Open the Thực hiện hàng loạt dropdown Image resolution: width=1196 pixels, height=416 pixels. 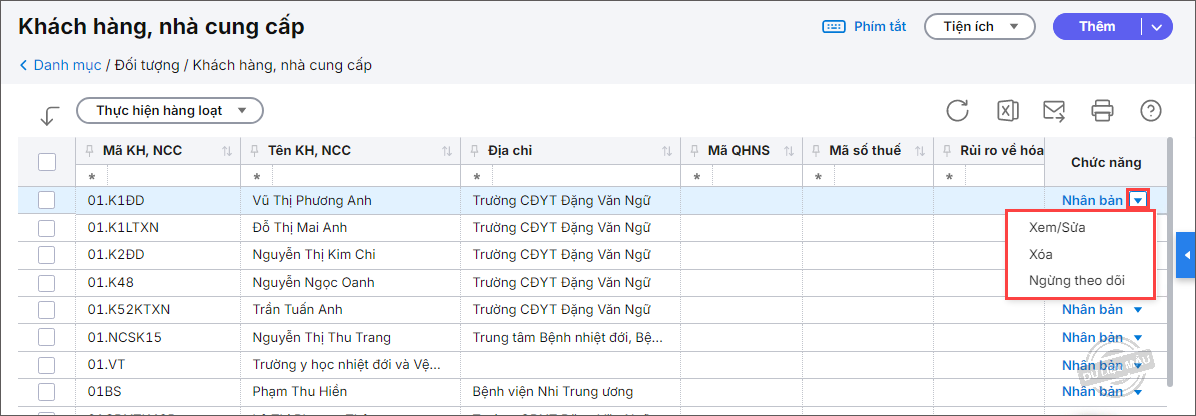pos(169,110)
